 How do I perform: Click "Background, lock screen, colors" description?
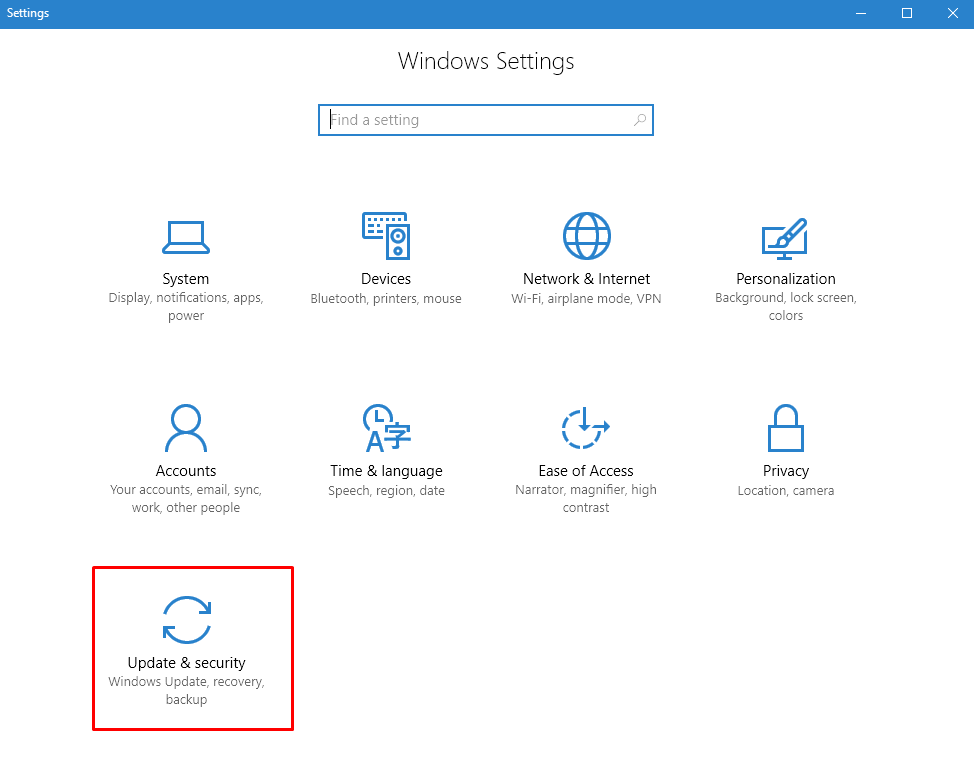(x=786, y=306)
